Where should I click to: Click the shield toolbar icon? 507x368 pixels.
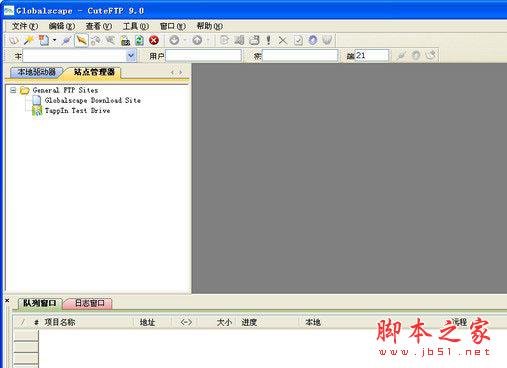[327, 41]
